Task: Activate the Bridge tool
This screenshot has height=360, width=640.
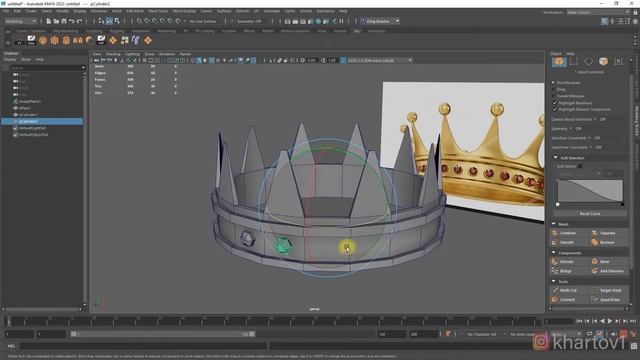Action: point(569,271)
